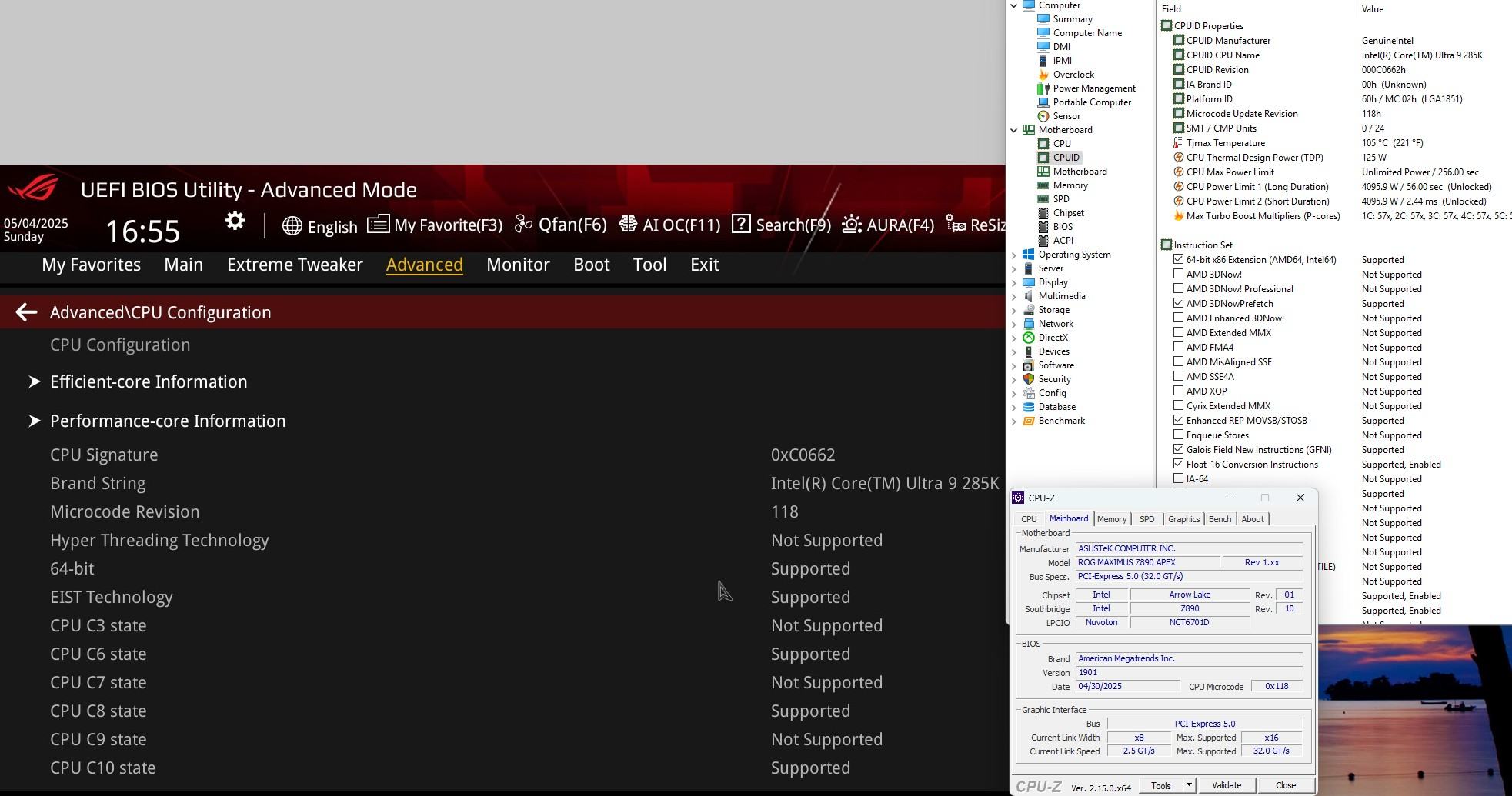Toggle 64-bit x86 Extension checkbox
Image resolution: width=1512 pixels, height=796 pixels.
pyautogui.click(x=1178, y=260)
